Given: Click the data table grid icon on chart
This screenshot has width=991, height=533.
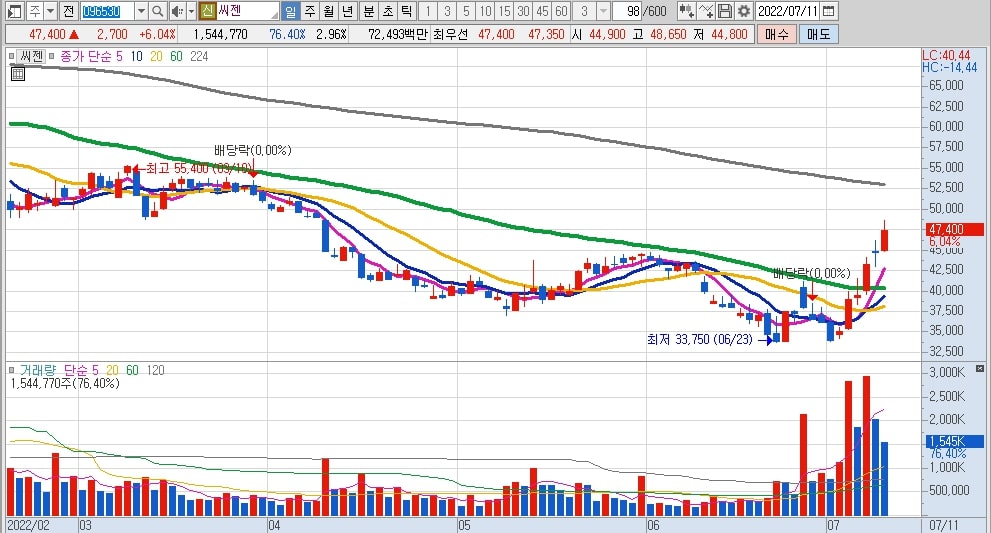Looking at the screenshot, I should point(18,74).
